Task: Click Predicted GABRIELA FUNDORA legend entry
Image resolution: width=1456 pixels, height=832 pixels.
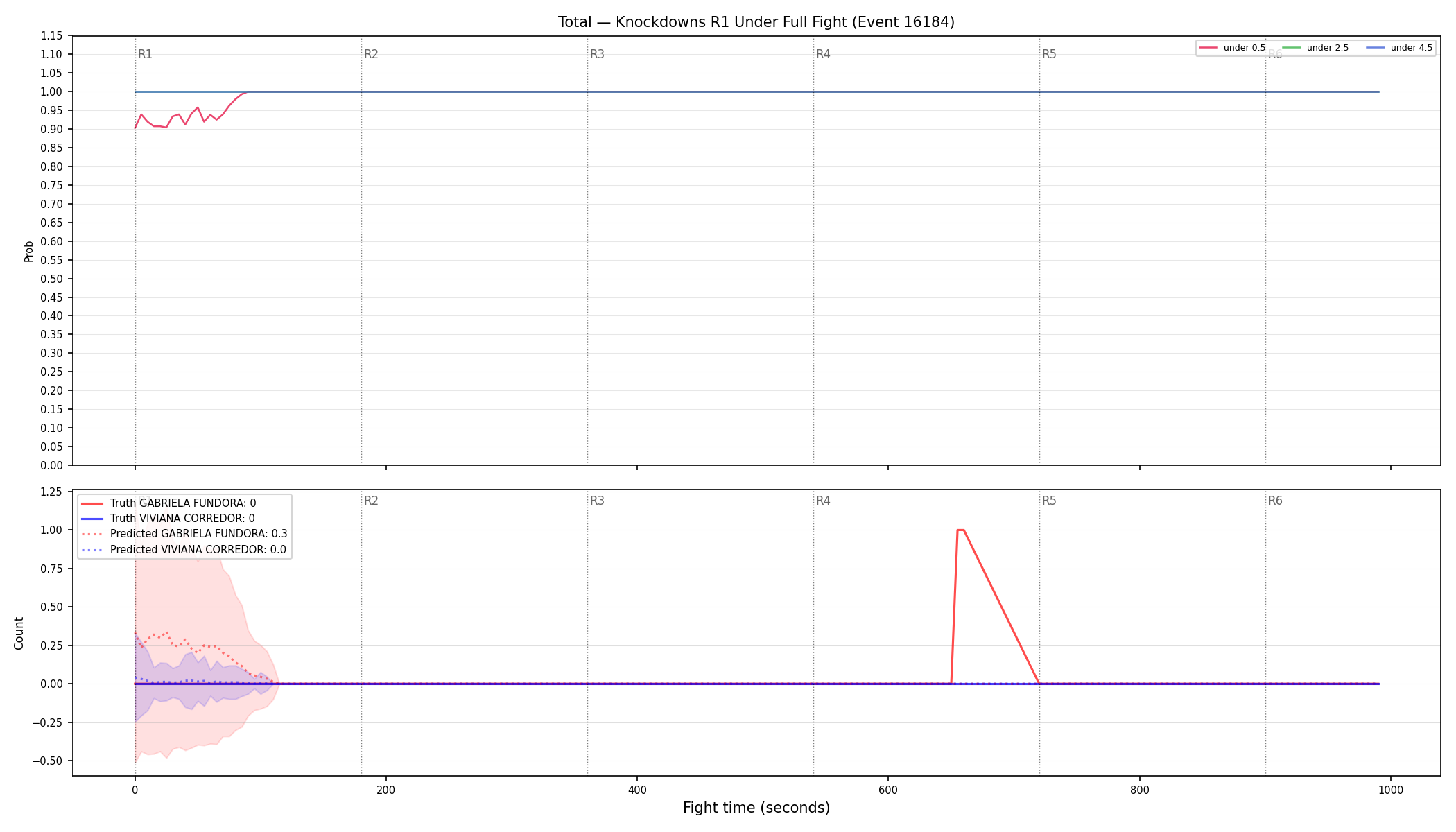Action: [x=184, y=534]
